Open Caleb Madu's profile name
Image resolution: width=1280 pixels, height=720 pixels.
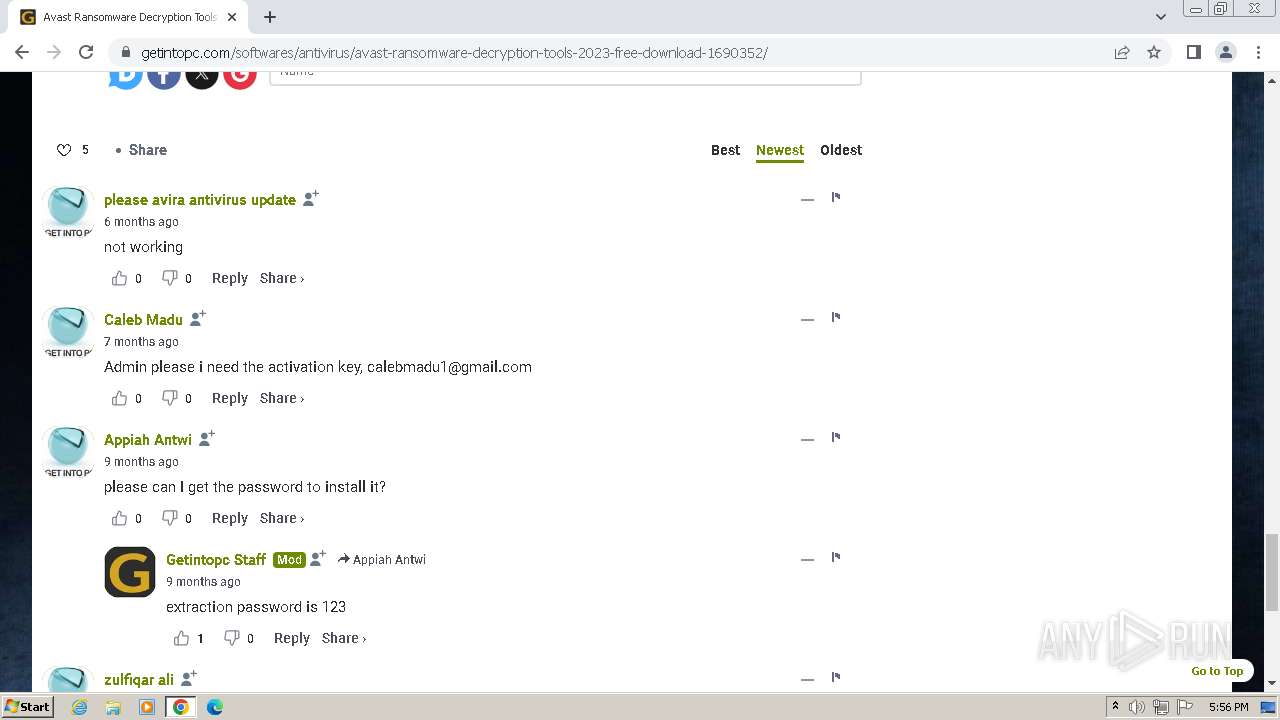pyautogui.click(x=143, y=320)
